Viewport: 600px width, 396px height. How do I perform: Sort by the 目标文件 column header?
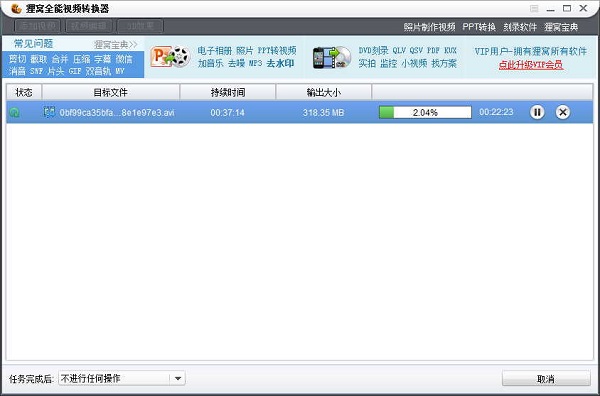[111, 92]
